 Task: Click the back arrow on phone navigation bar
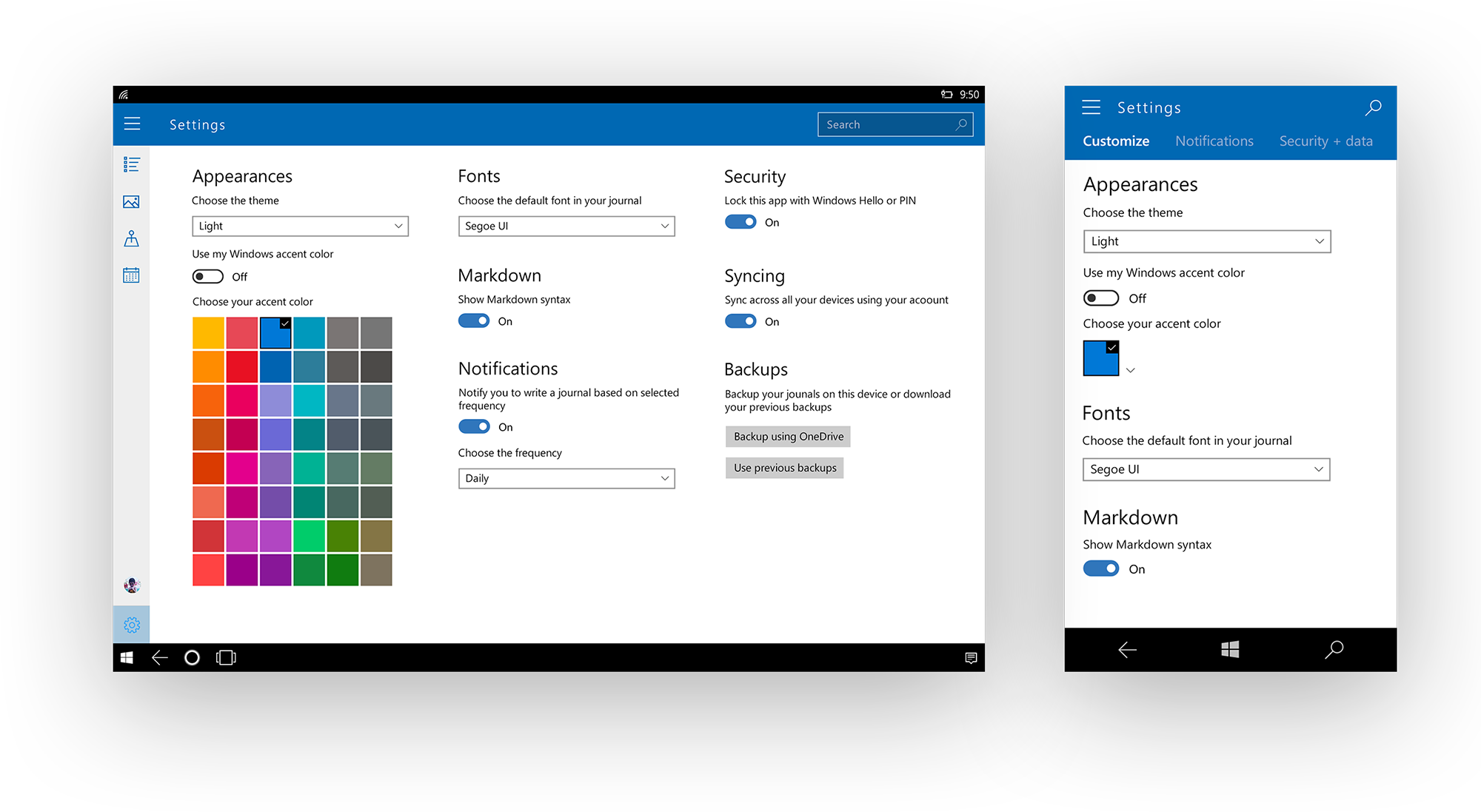click(1127, 650)
